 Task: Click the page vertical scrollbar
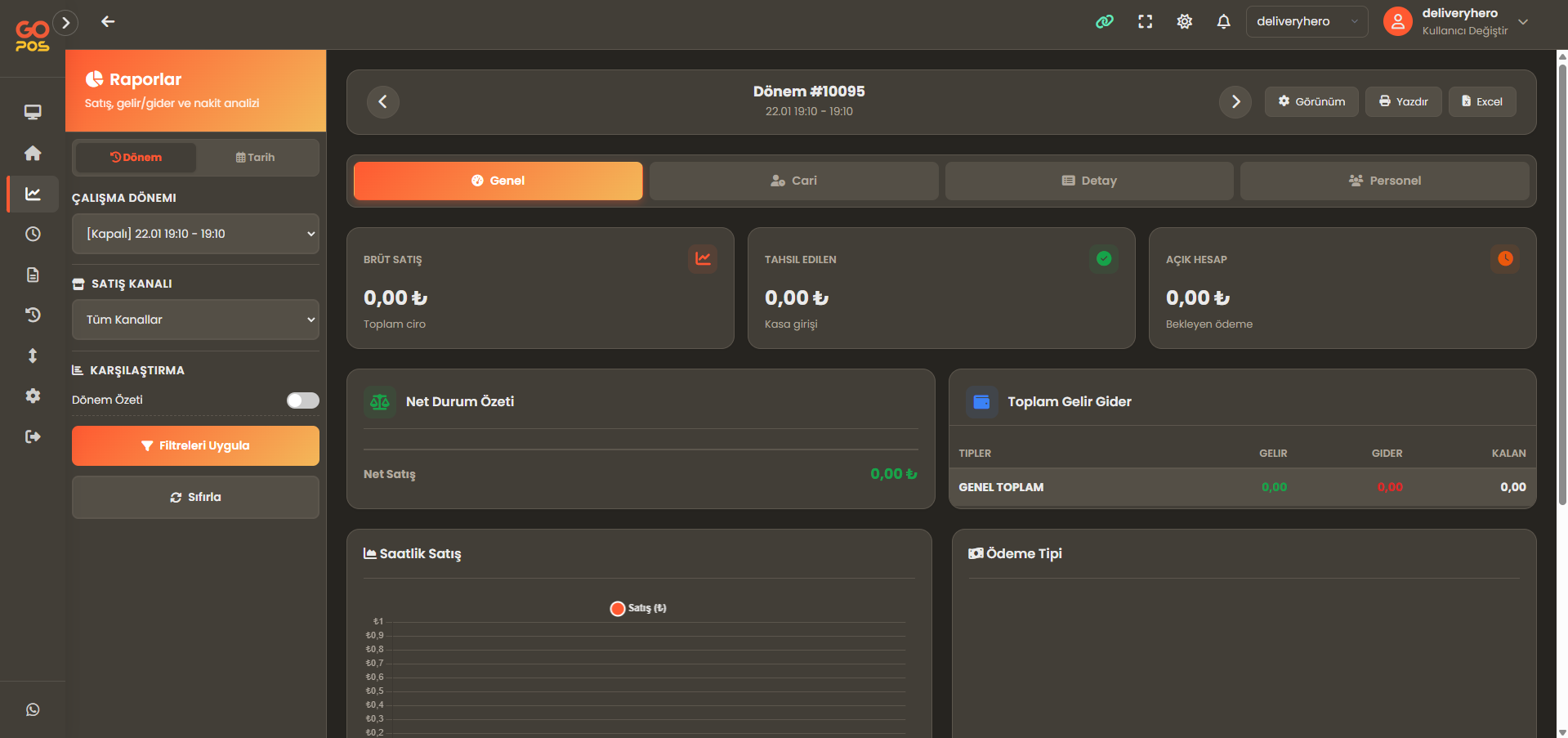[x=1562, y=284]
